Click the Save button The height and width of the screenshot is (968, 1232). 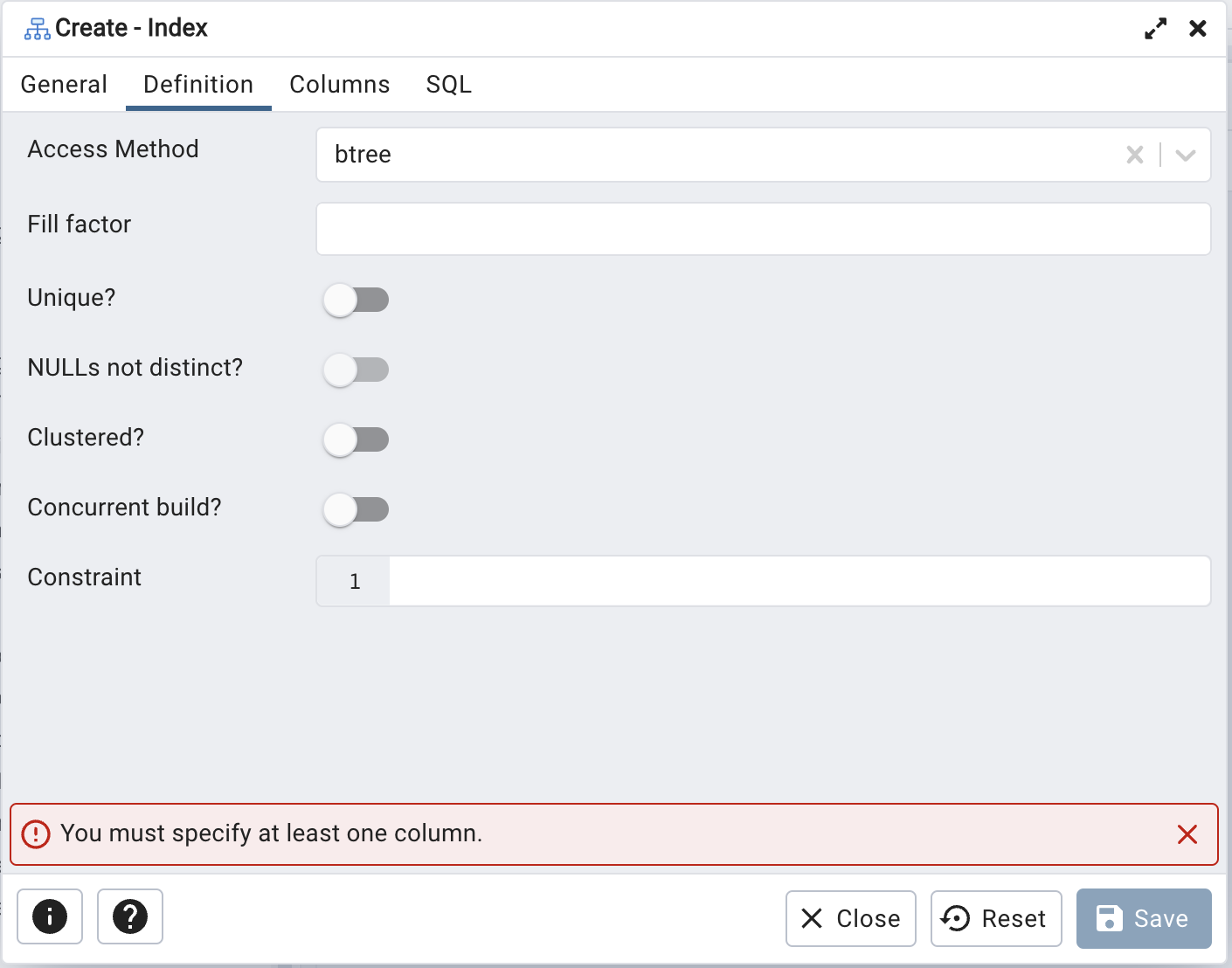(1143, 918)
